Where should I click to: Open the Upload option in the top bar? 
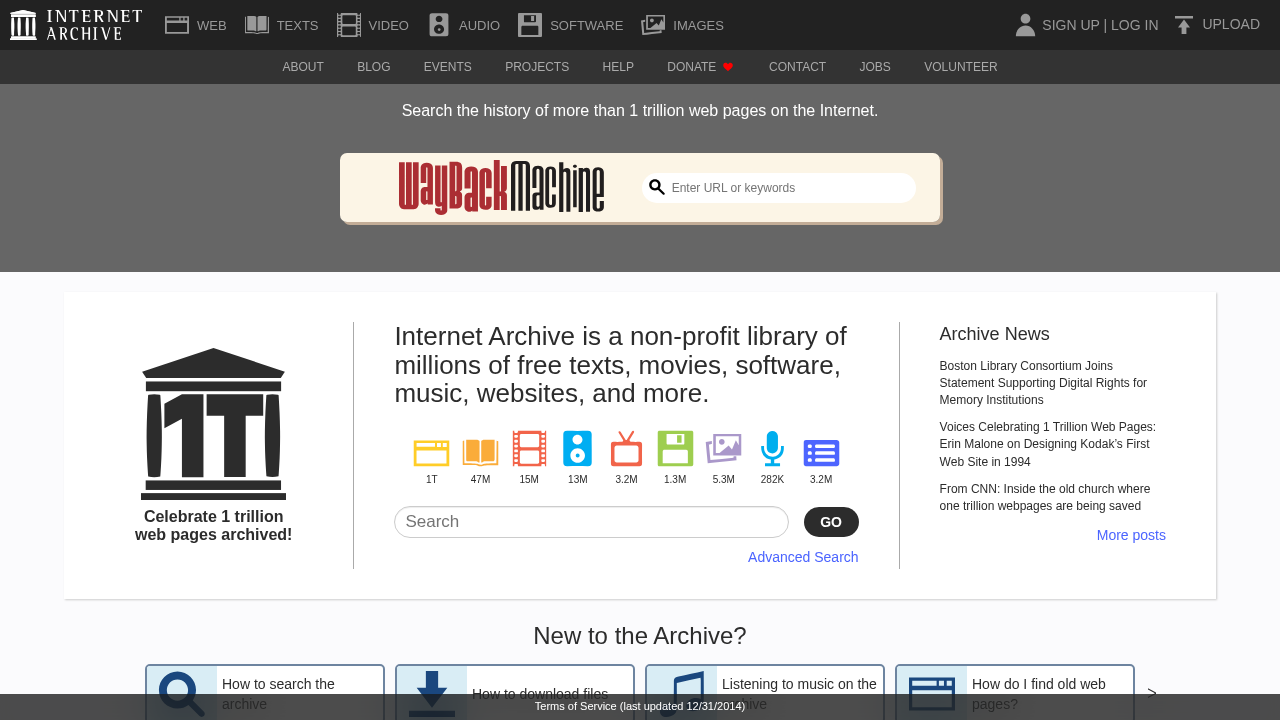click(1217, 25)
